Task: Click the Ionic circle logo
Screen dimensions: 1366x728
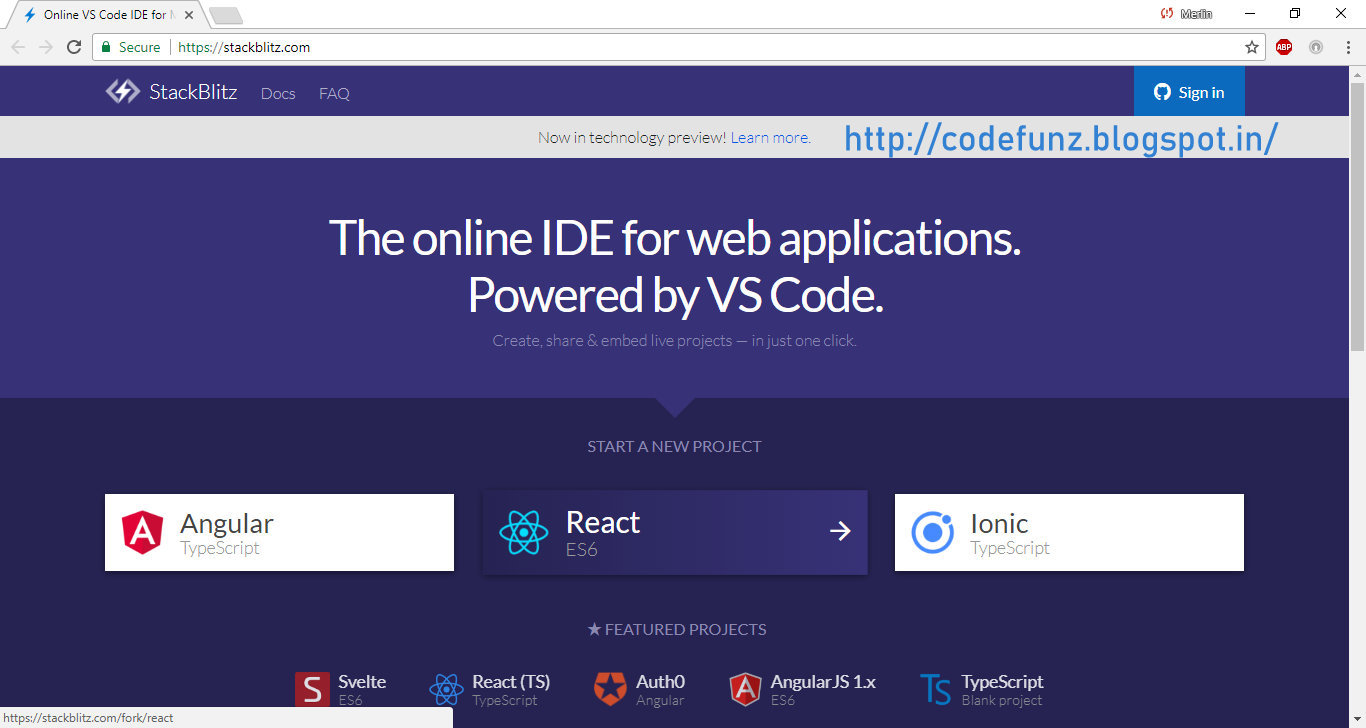Action: [x=931, y=531]
